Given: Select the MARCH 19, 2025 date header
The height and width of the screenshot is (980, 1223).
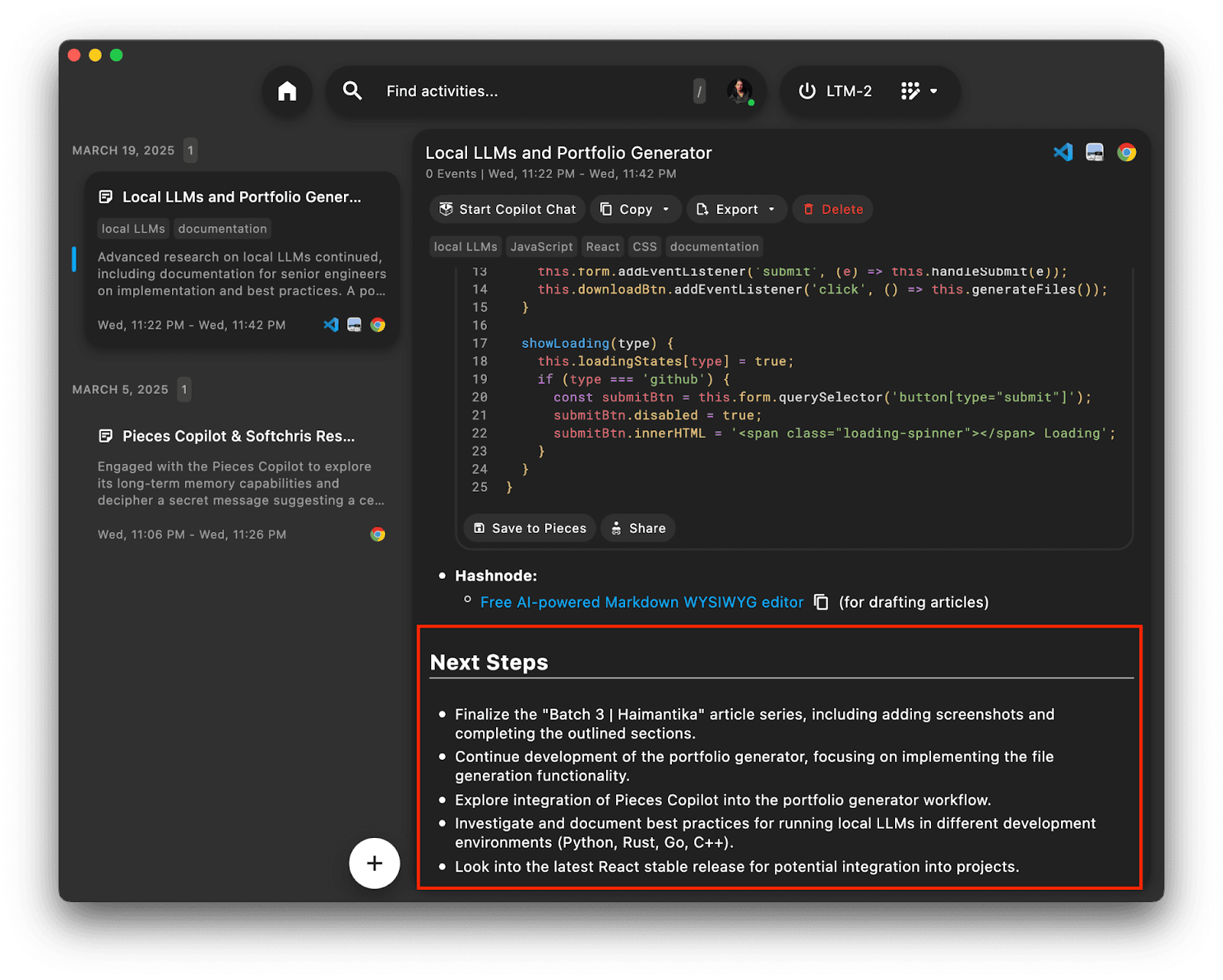Looking at the screenshot, I should (123, 151).
